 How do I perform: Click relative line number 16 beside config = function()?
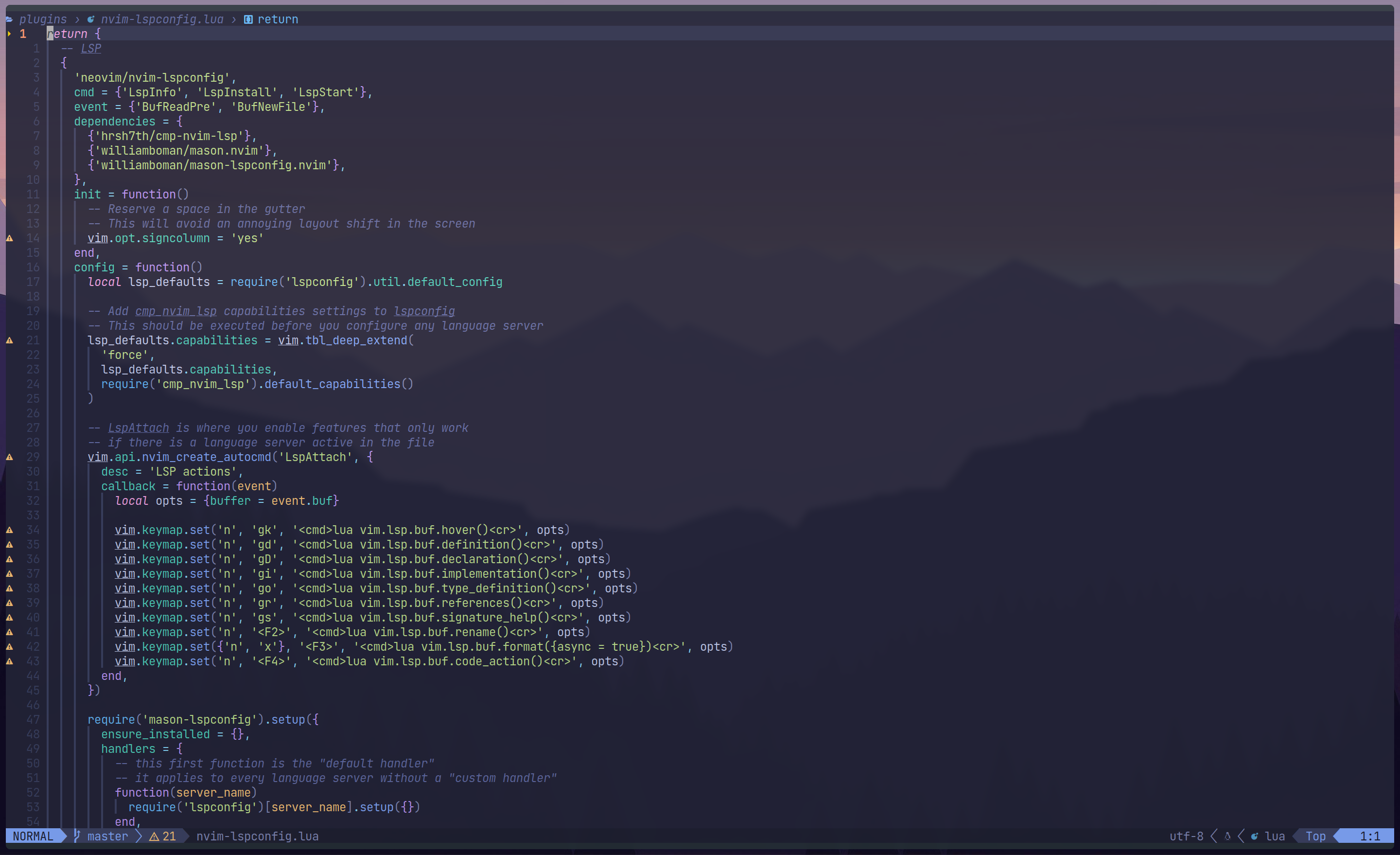point(34,267)
